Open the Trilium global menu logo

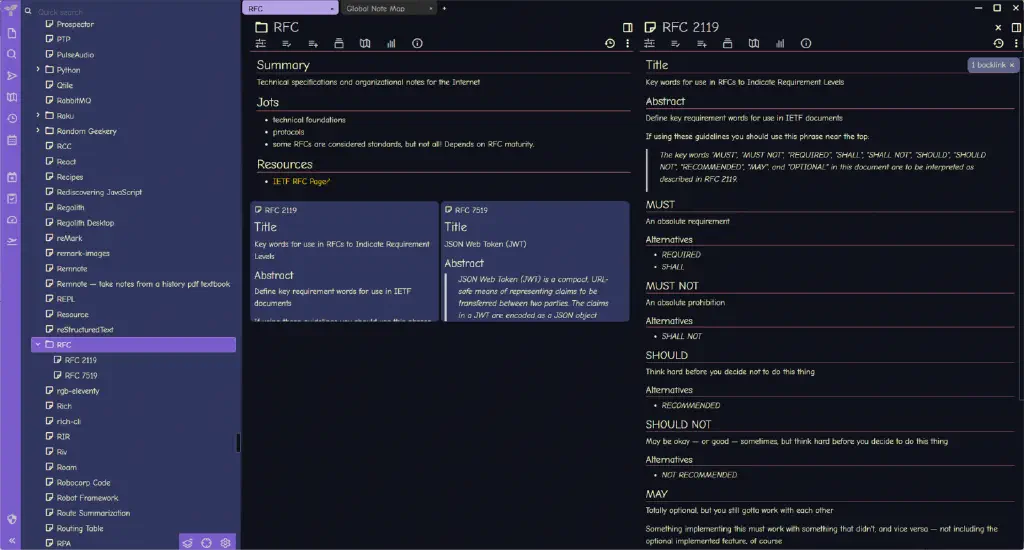click(x=10, y=10)
